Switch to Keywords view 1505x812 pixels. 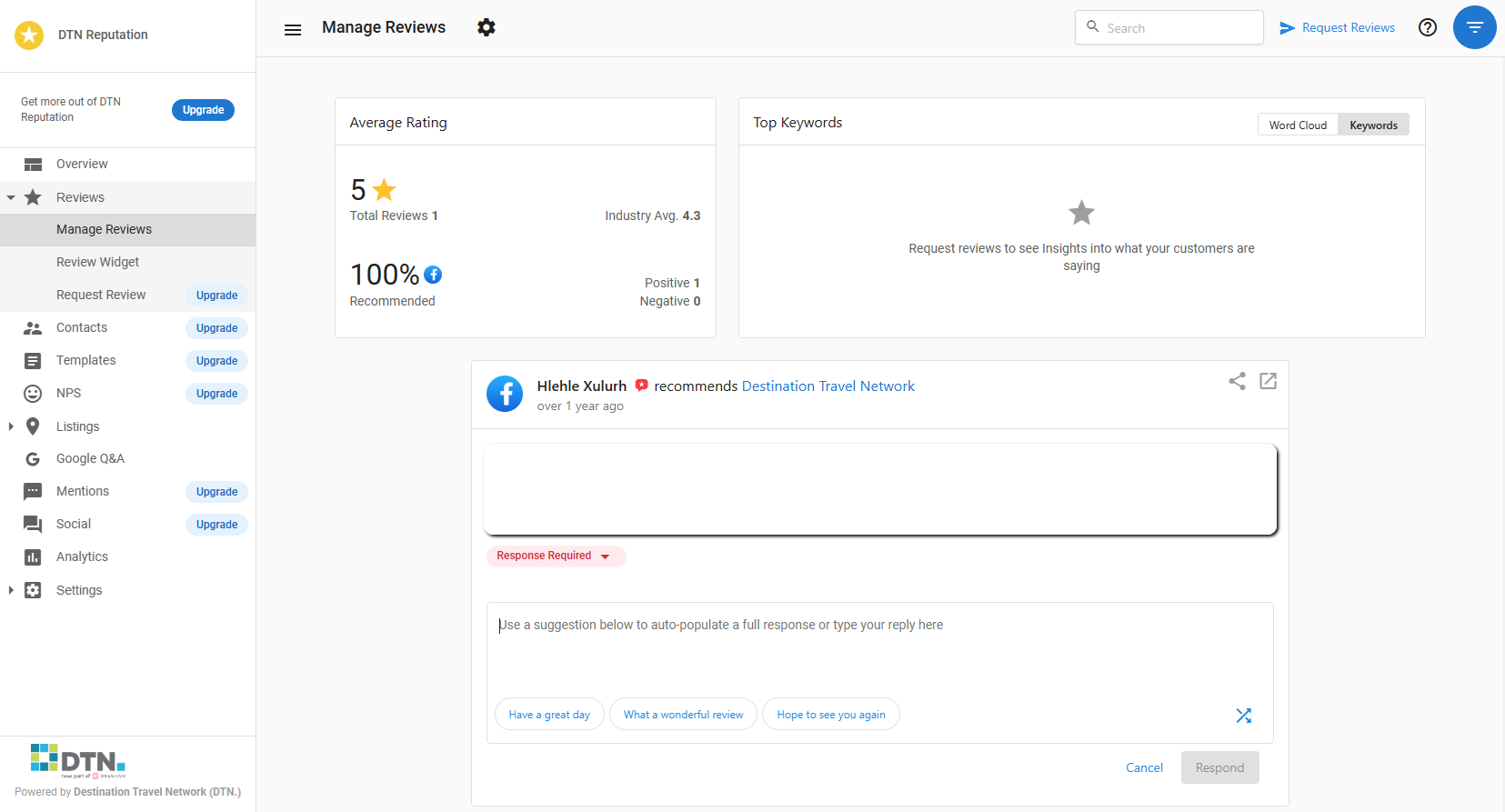coord(1373,125)
